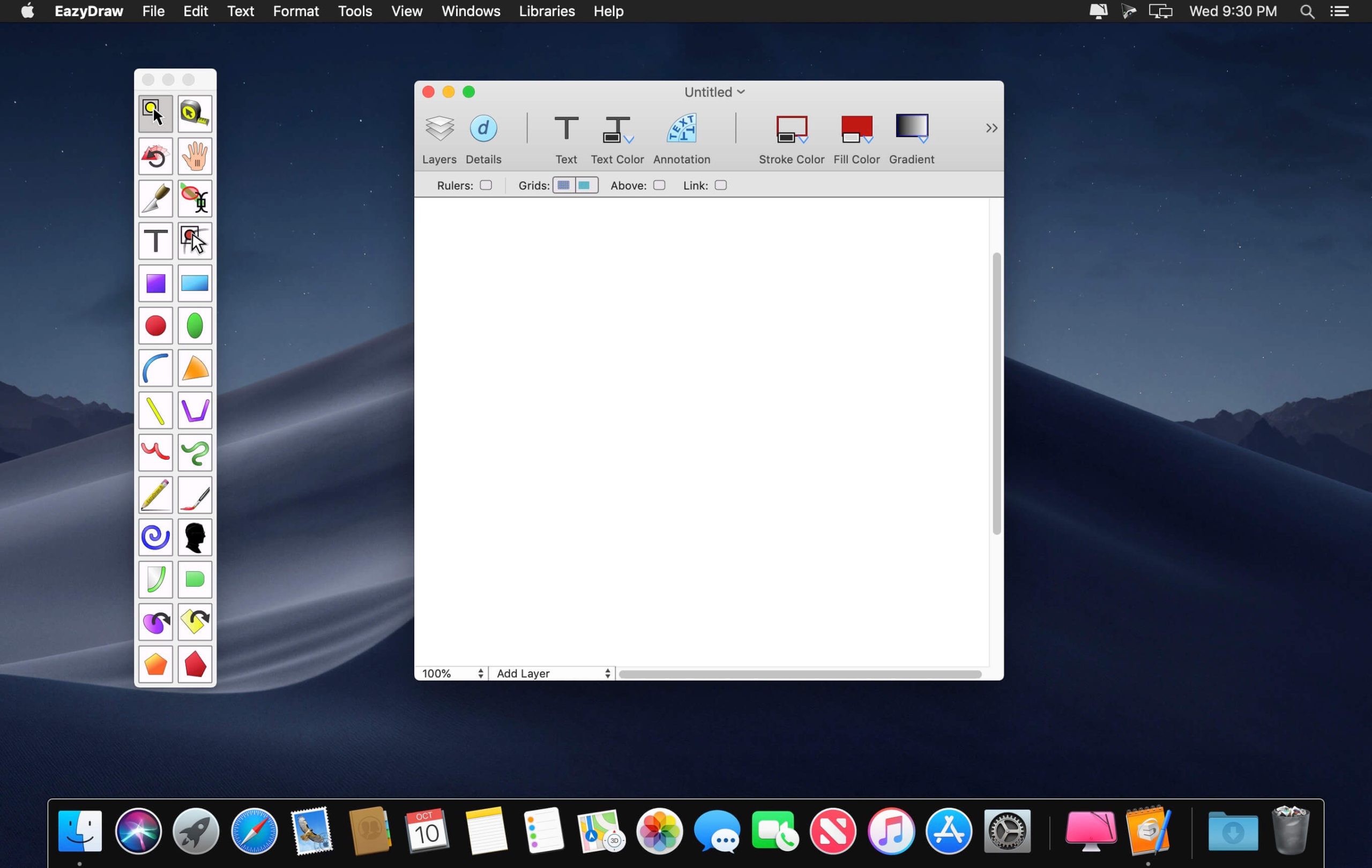1372x868 pixels.
Task: Toggle the Above checkbox
Action: pyautogui.click(x=660, y=185)
